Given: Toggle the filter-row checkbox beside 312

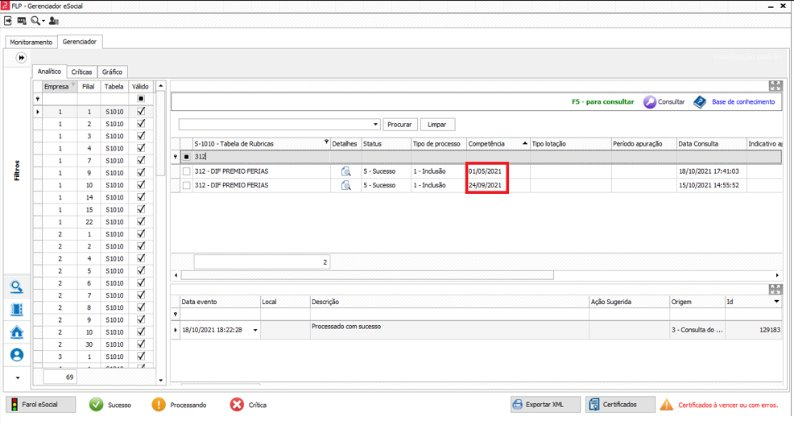Looking at the screenshot, I should [x=186, y=157].
